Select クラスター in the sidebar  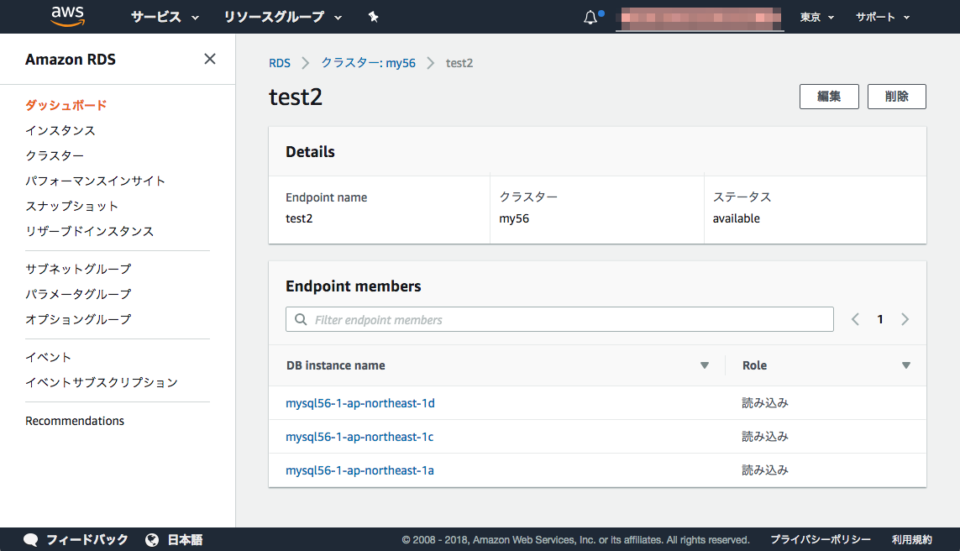coord(54,156)
